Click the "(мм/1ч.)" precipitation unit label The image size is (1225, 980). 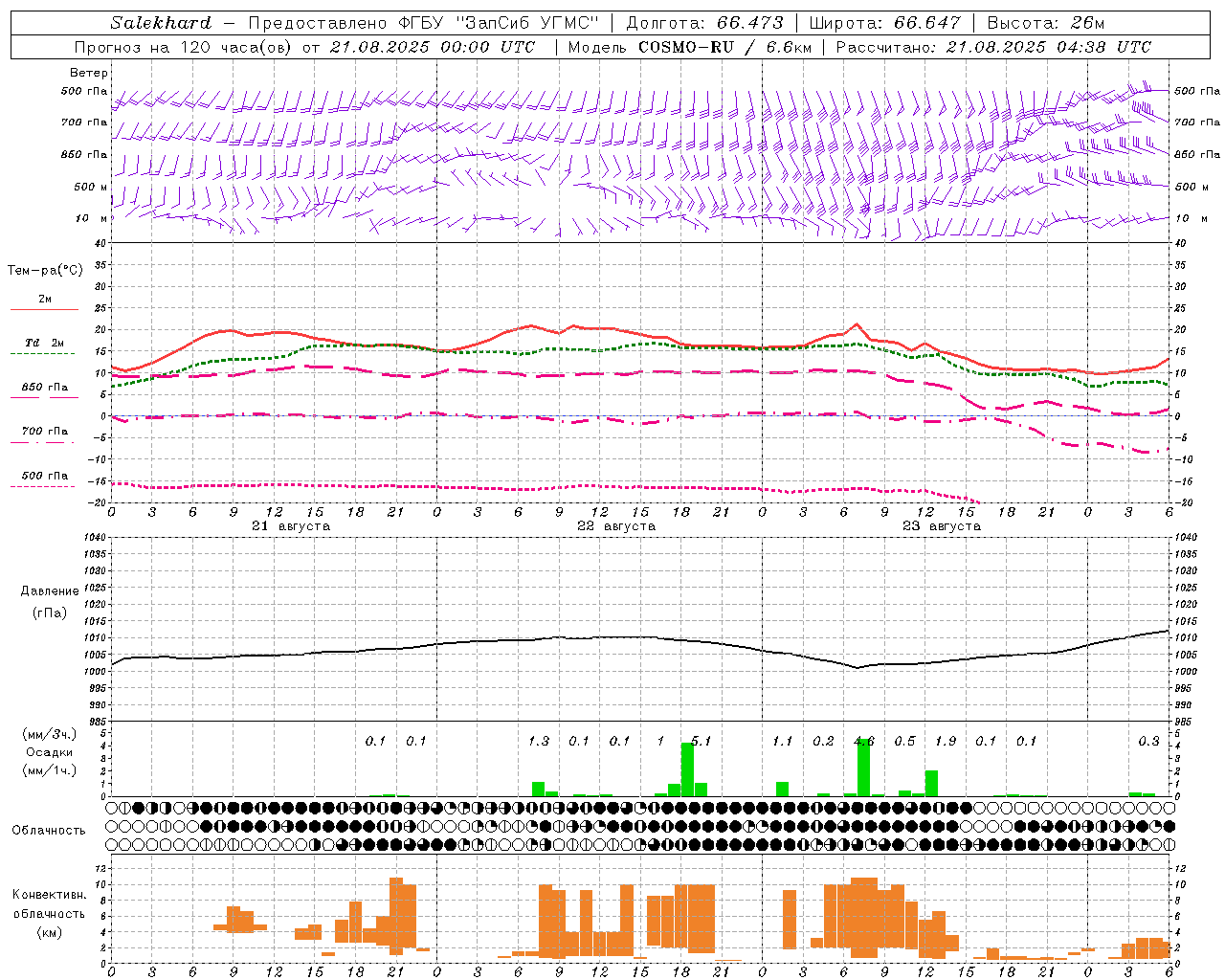pos(50,770)
